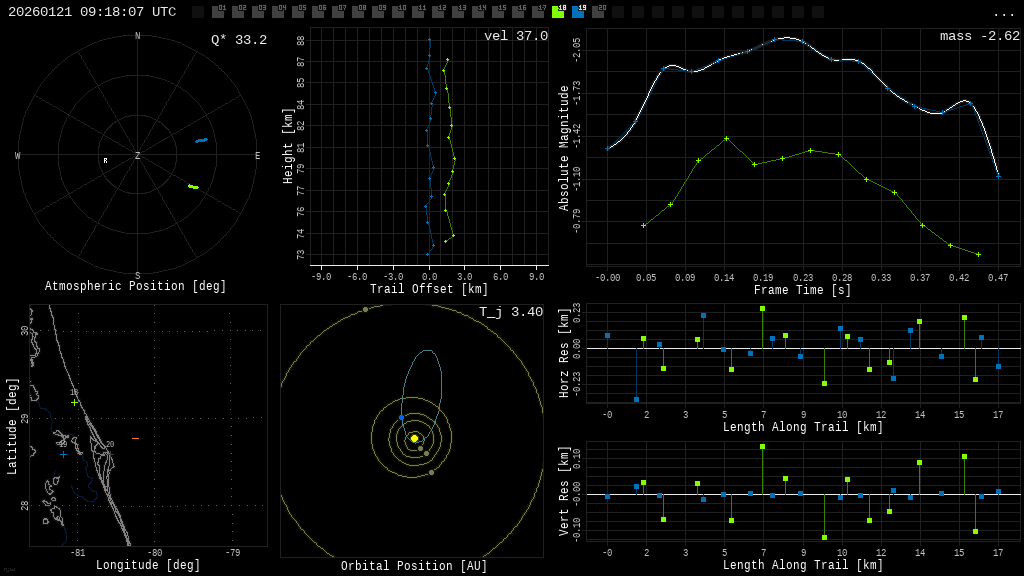Screen dimensions: 1024x576
Task: Click the T_j 3.40 value
Action: pos(510,312)
